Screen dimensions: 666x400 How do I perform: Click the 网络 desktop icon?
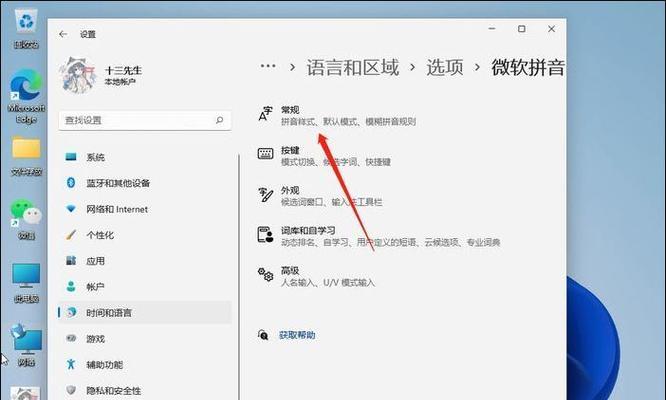point(26,345)
